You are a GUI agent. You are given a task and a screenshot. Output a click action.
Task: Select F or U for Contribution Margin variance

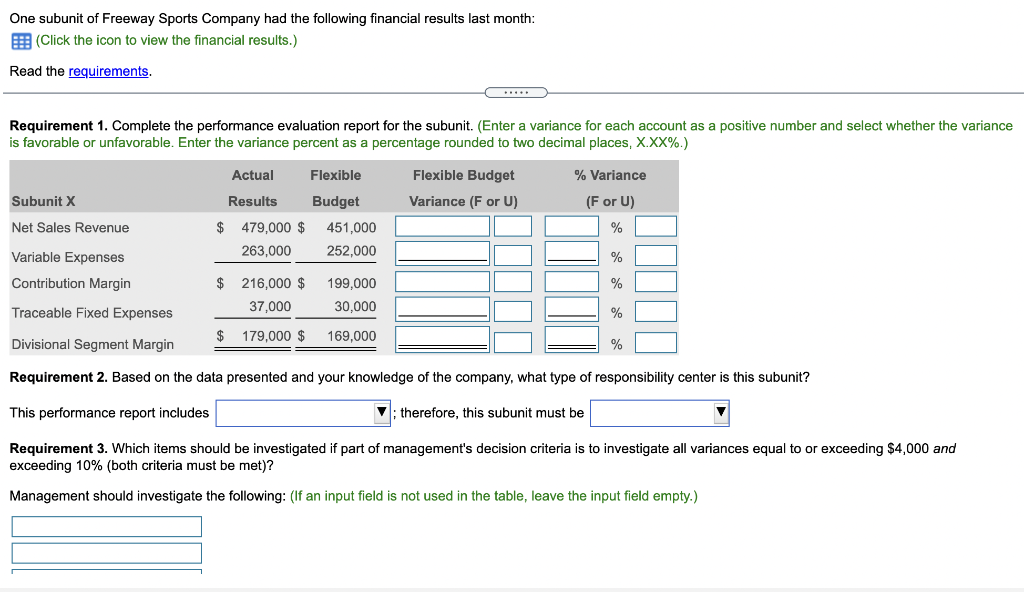click(513, 282)
